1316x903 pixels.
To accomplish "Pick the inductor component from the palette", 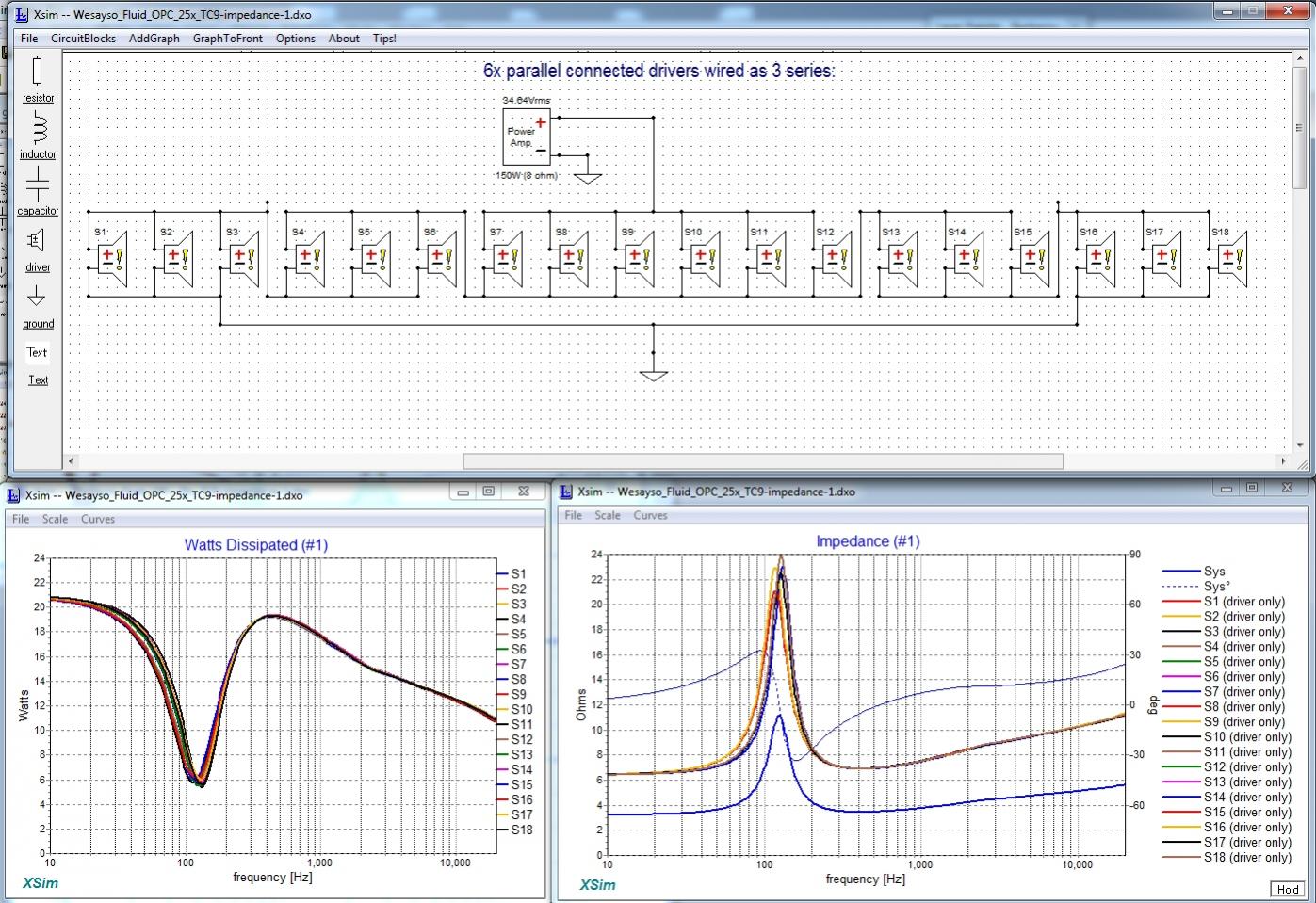I will pos(38,127).
